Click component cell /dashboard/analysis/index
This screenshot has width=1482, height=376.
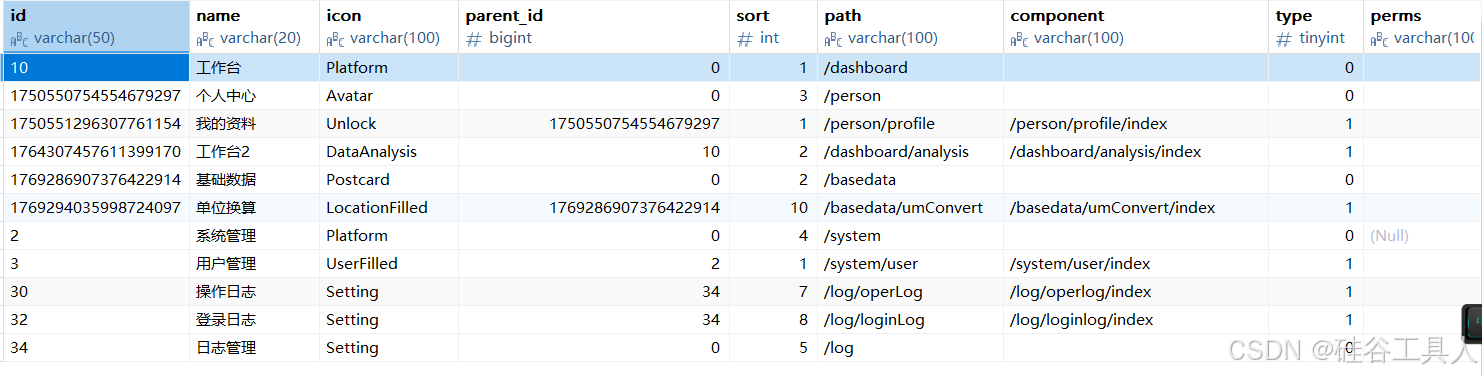click(1136, 152)
